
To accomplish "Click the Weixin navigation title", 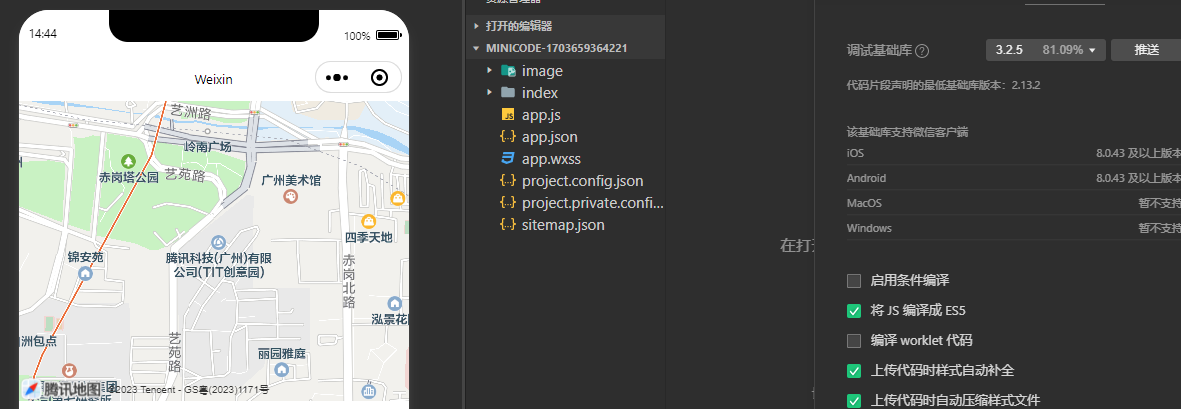I will coord(213,78).
